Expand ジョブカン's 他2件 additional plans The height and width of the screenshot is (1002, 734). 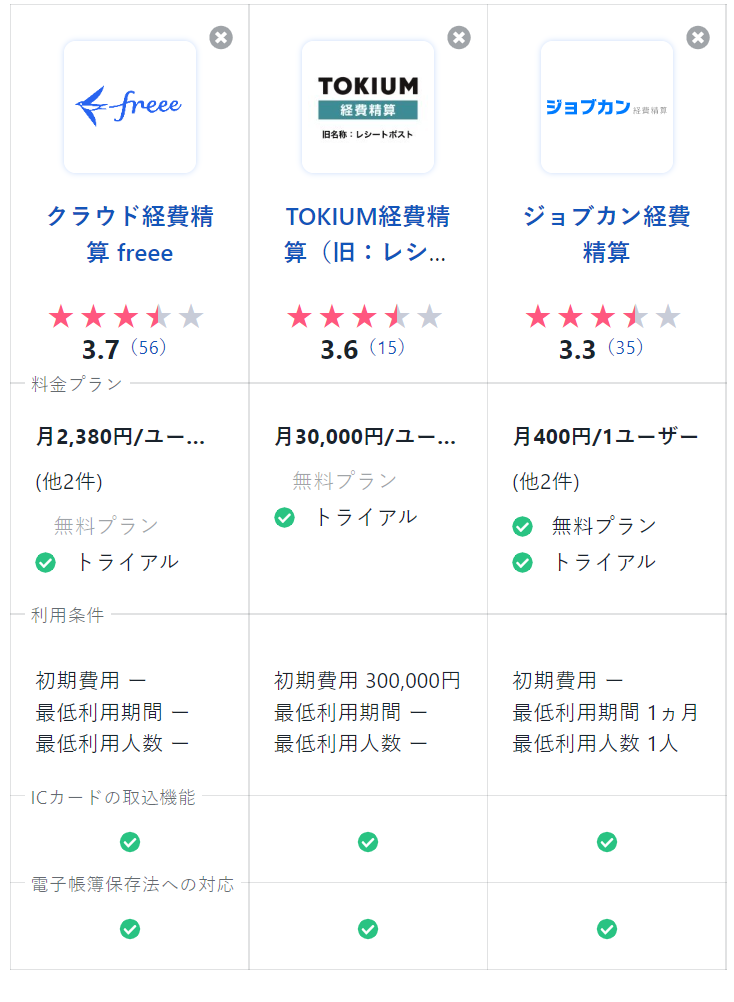pos(546,481)
